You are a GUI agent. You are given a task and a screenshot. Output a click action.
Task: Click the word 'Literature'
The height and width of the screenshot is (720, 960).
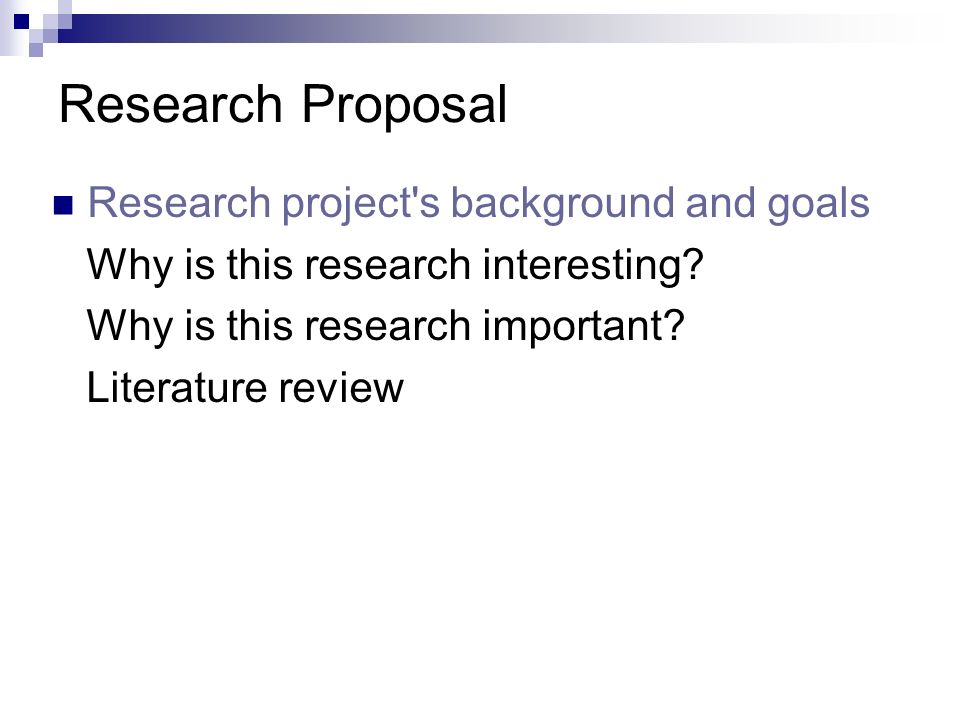[177, 387]
